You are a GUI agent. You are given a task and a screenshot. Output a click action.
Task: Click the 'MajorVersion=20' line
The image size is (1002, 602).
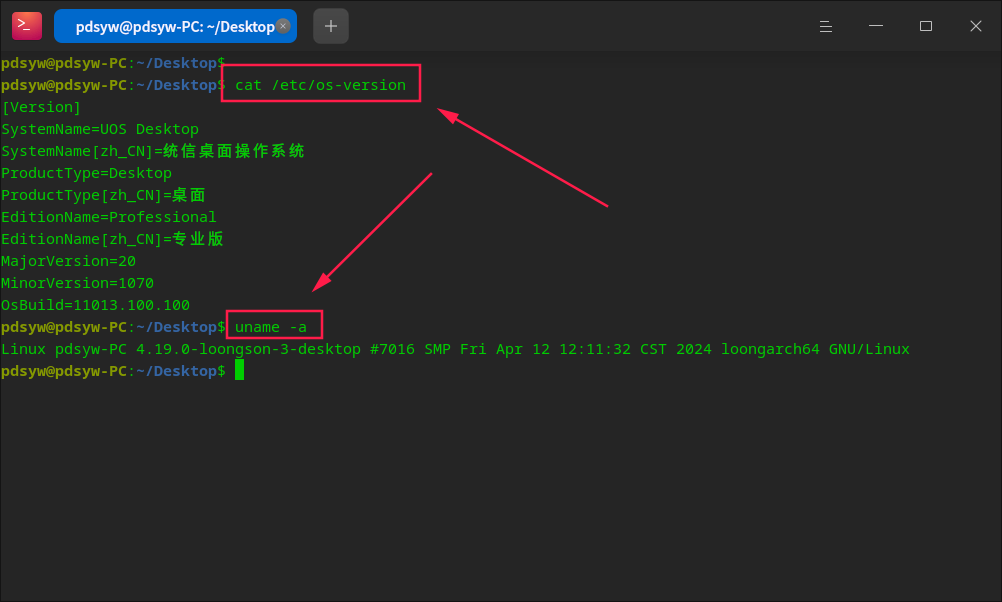coord(68,261)
